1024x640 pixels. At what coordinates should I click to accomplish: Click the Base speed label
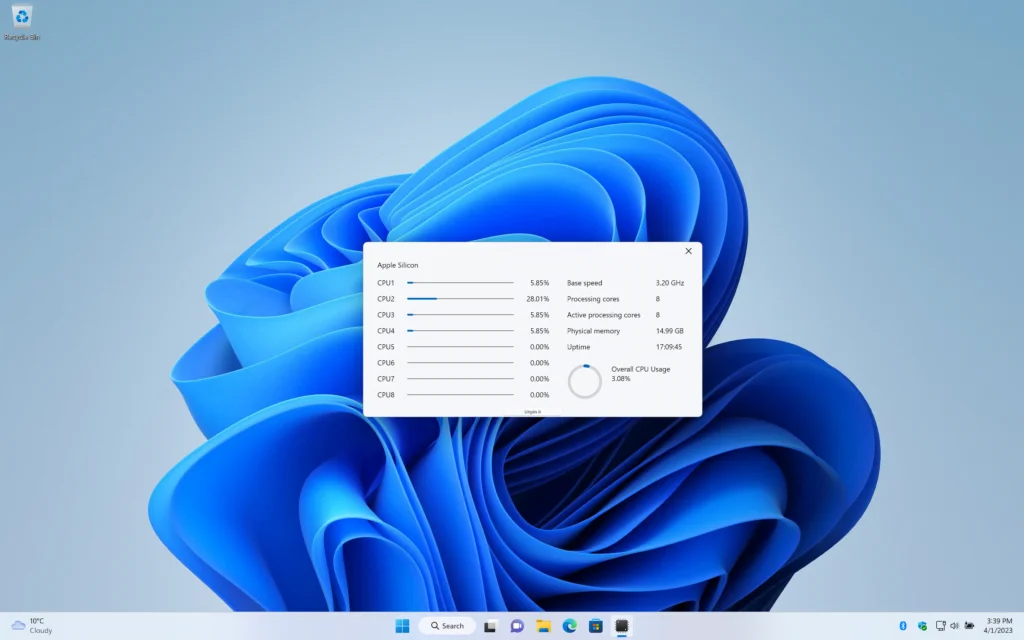[x=584, y=283]
